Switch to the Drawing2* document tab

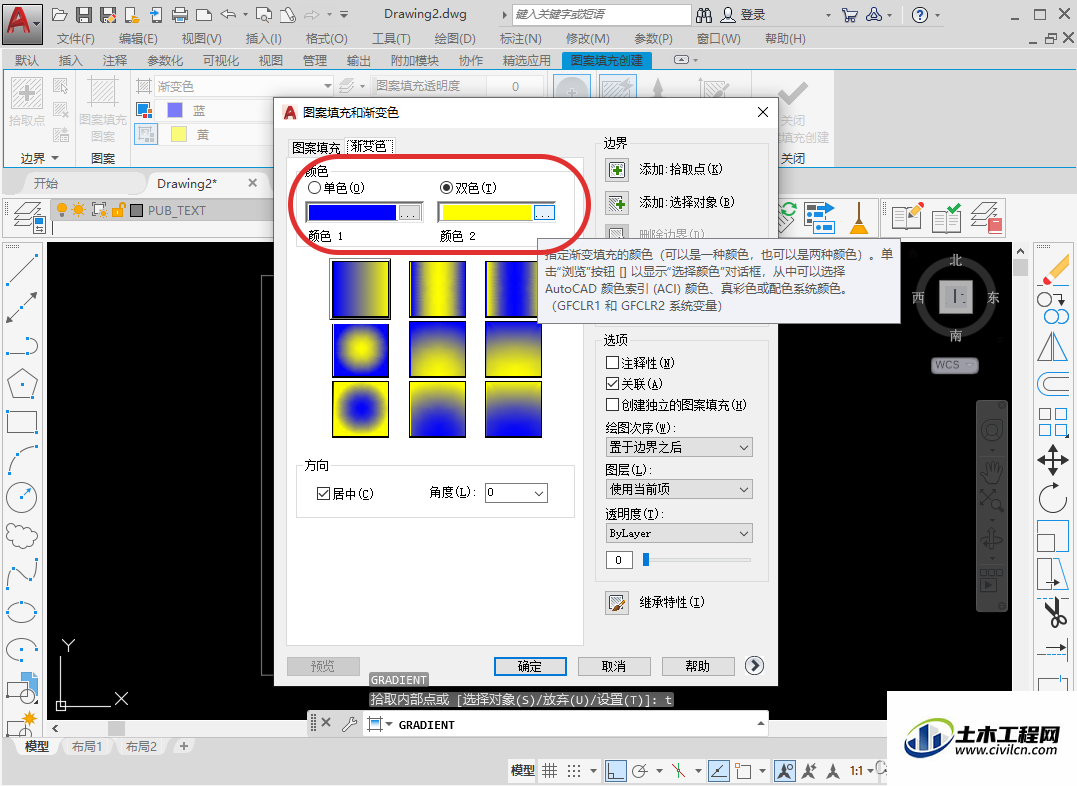pos(187,183)
